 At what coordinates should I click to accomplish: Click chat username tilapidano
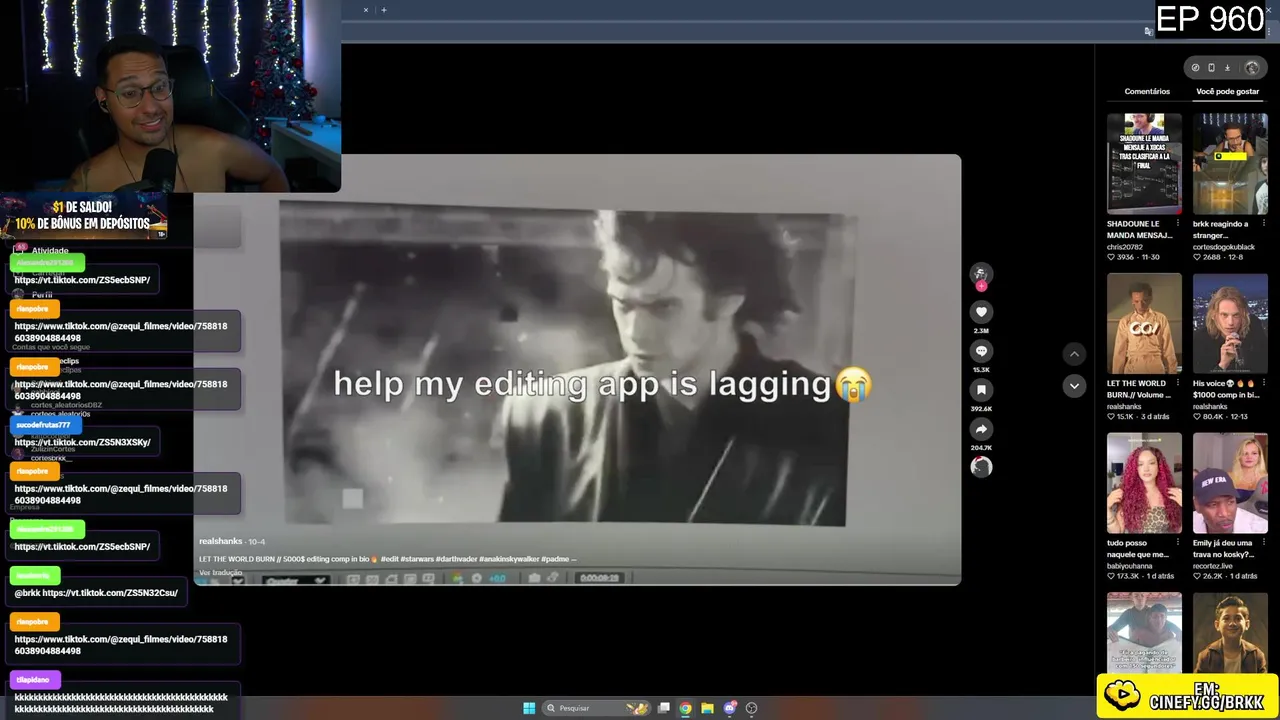pyautogui.click(x=32, y=680)
